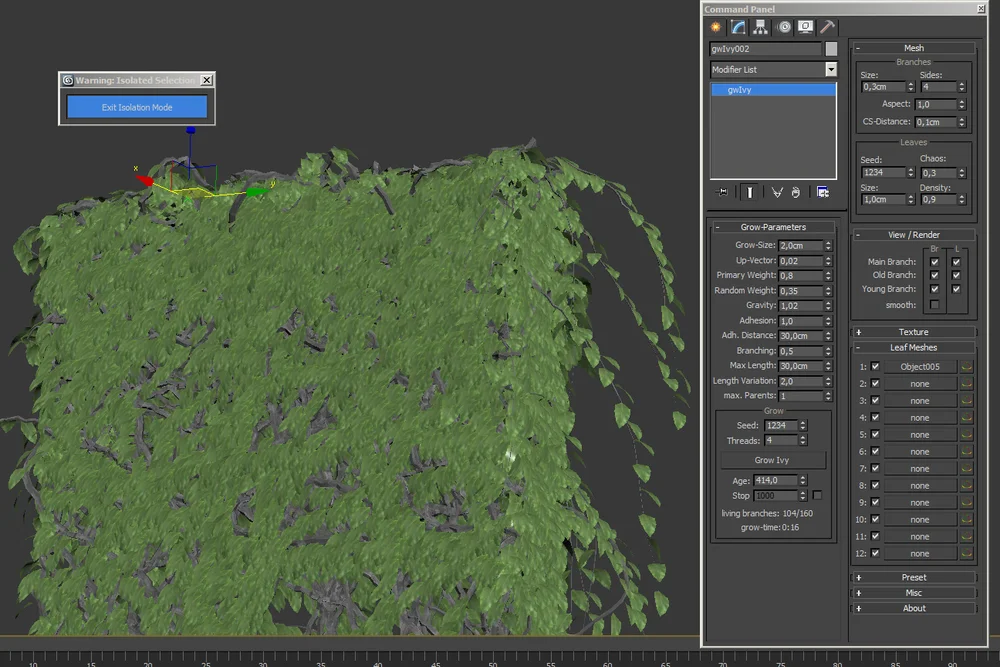Open the Hierarchy panel tab
The image size is (1000, 667).
coord(761,27)
